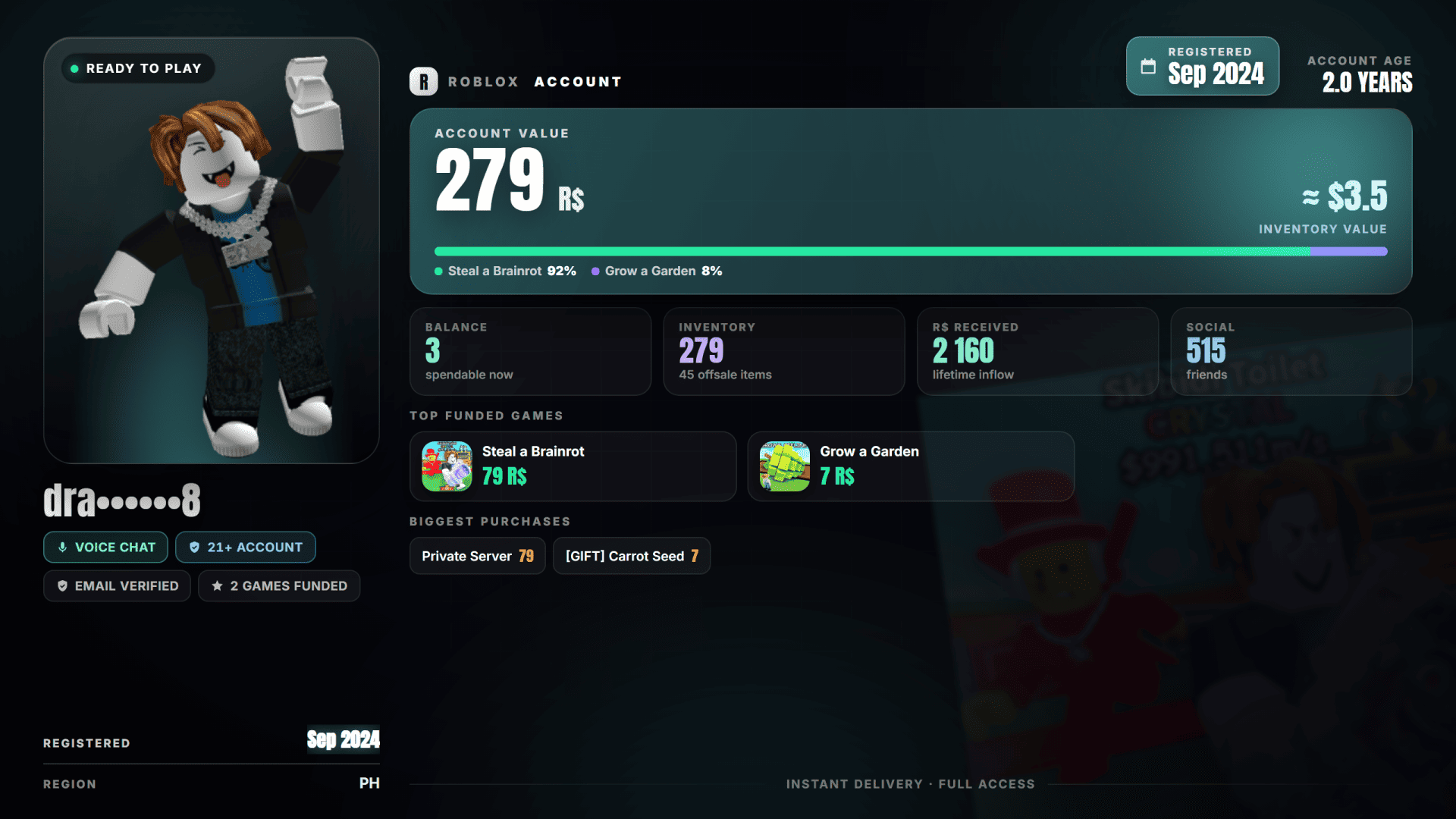Click the shield icon on 21+ Account badge
This screenshot has height=819, width=1456.
point(194,547)
